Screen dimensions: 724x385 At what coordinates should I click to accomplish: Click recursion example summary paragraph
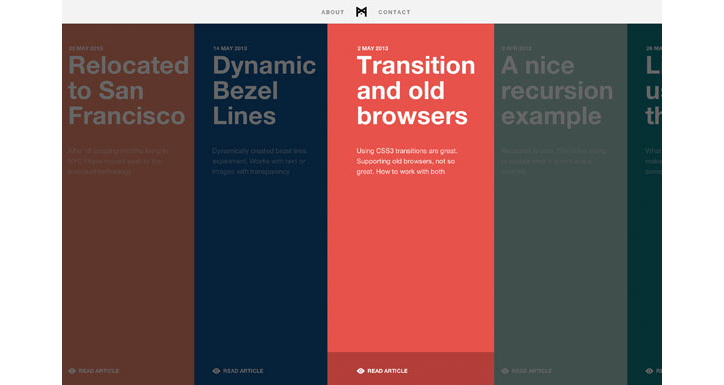click(x=553, y=161)
